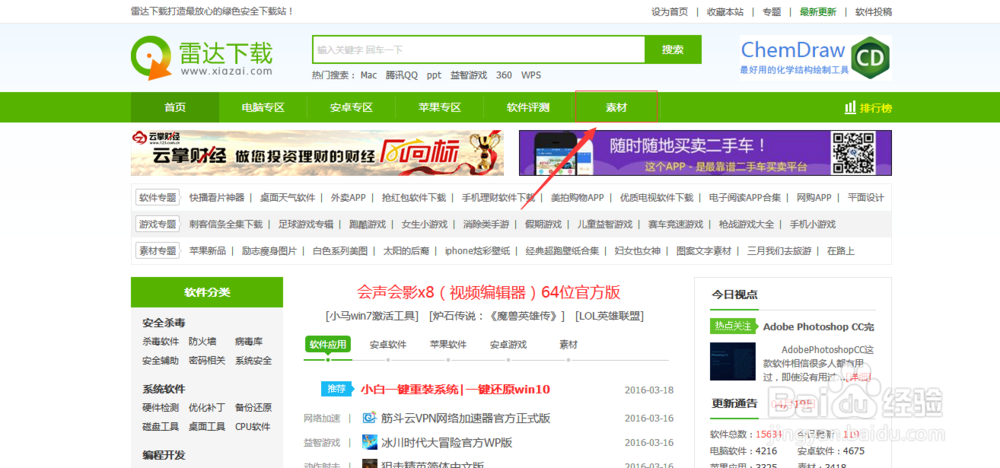Open 杀毒软件 category in sidebar

161,342
